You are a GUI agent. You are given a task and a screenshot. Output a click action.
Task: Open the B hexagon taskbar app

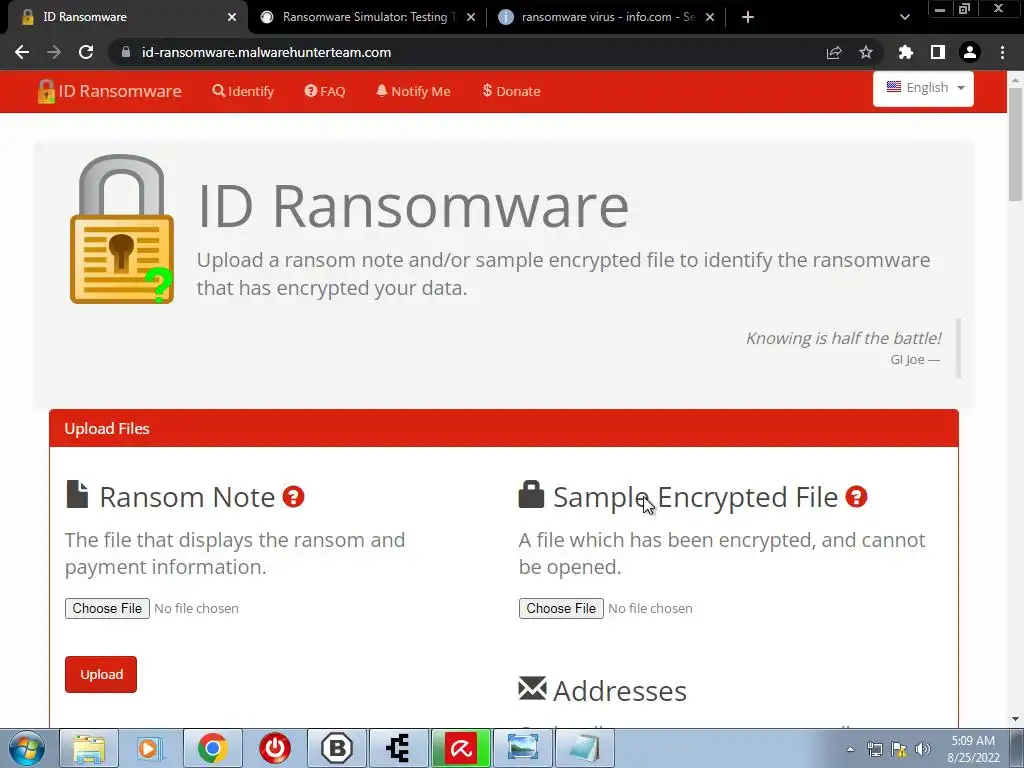tap(337, 748)
